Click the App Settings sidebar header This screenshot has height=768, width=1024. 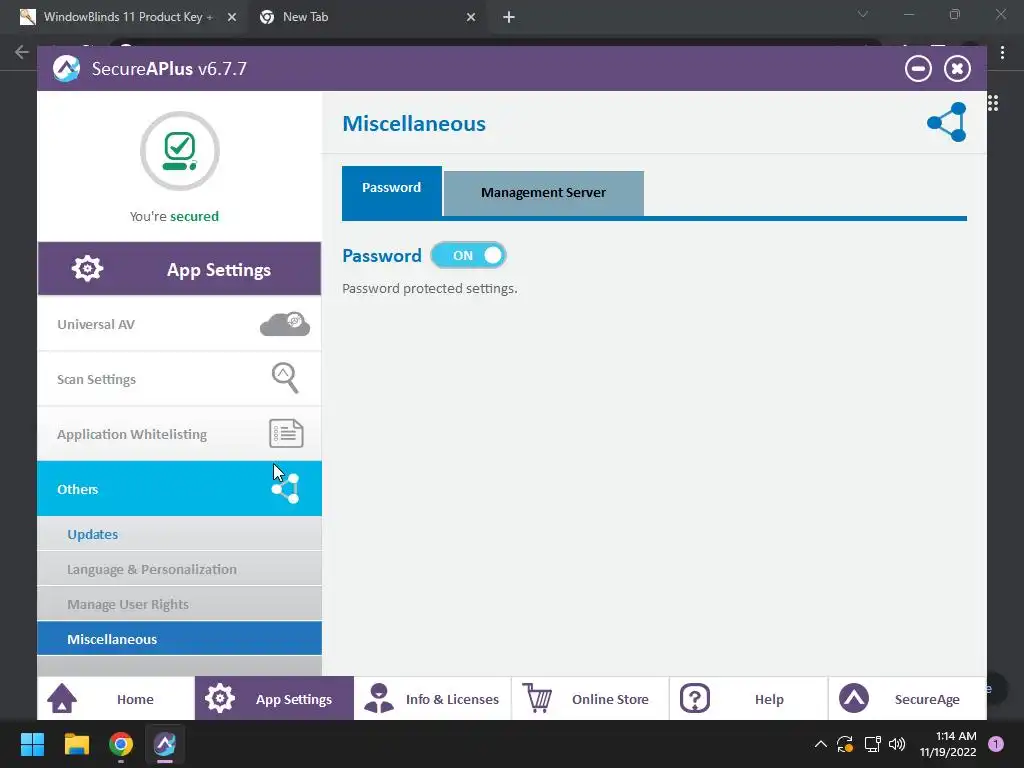click(x=180, y=268)
